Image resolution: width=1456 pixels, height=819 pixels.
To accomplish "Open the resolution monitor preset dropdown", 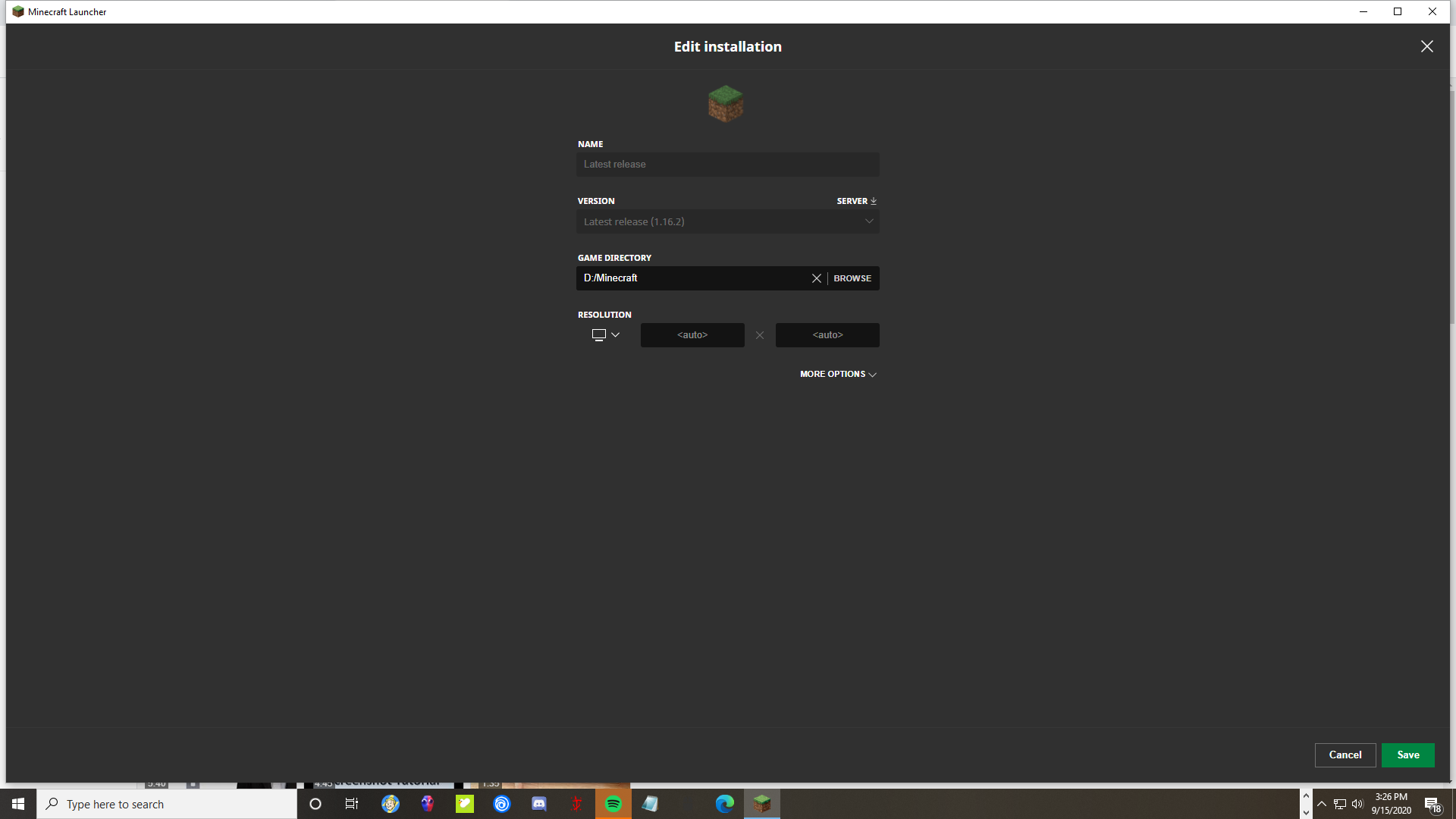I will (606, 335).
